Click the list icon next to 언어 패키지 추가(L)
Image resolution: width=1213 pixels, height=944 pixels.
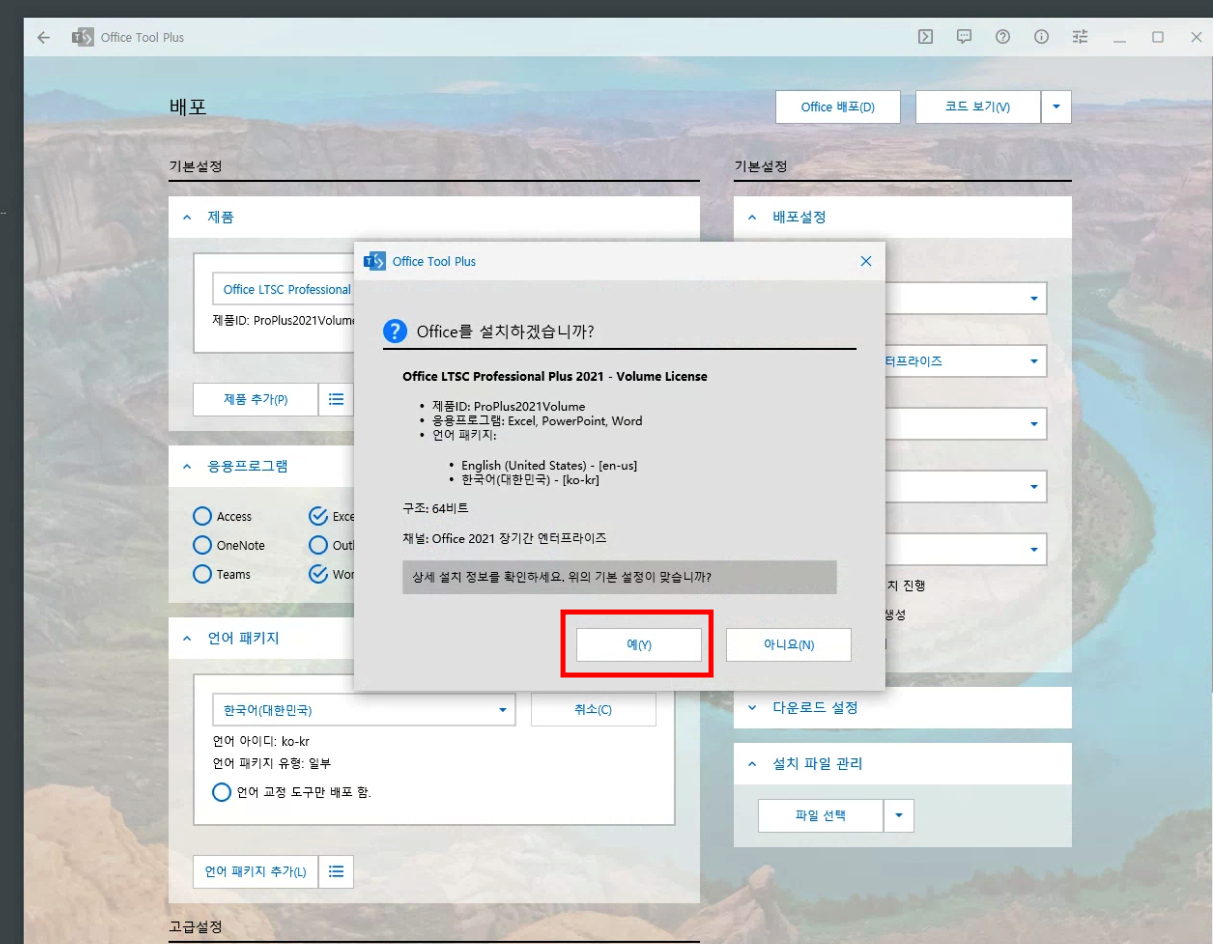[x=336, y=871]
